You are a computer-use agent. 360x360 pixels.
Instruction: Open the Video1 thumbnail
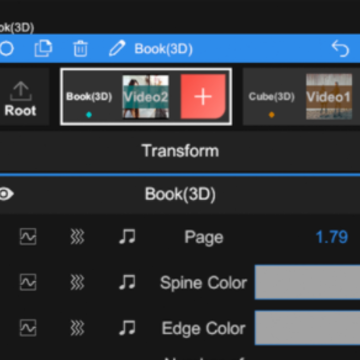[329, 97]
